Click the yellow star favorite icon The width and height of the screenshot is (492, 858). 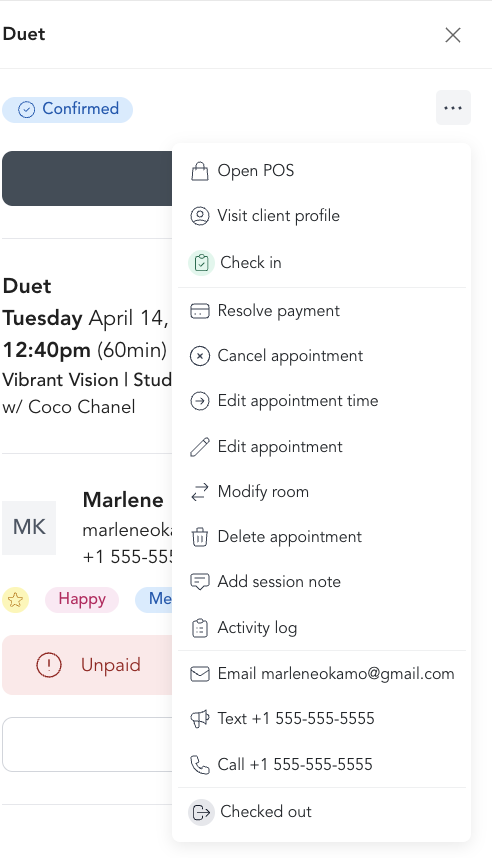point(15,600)
